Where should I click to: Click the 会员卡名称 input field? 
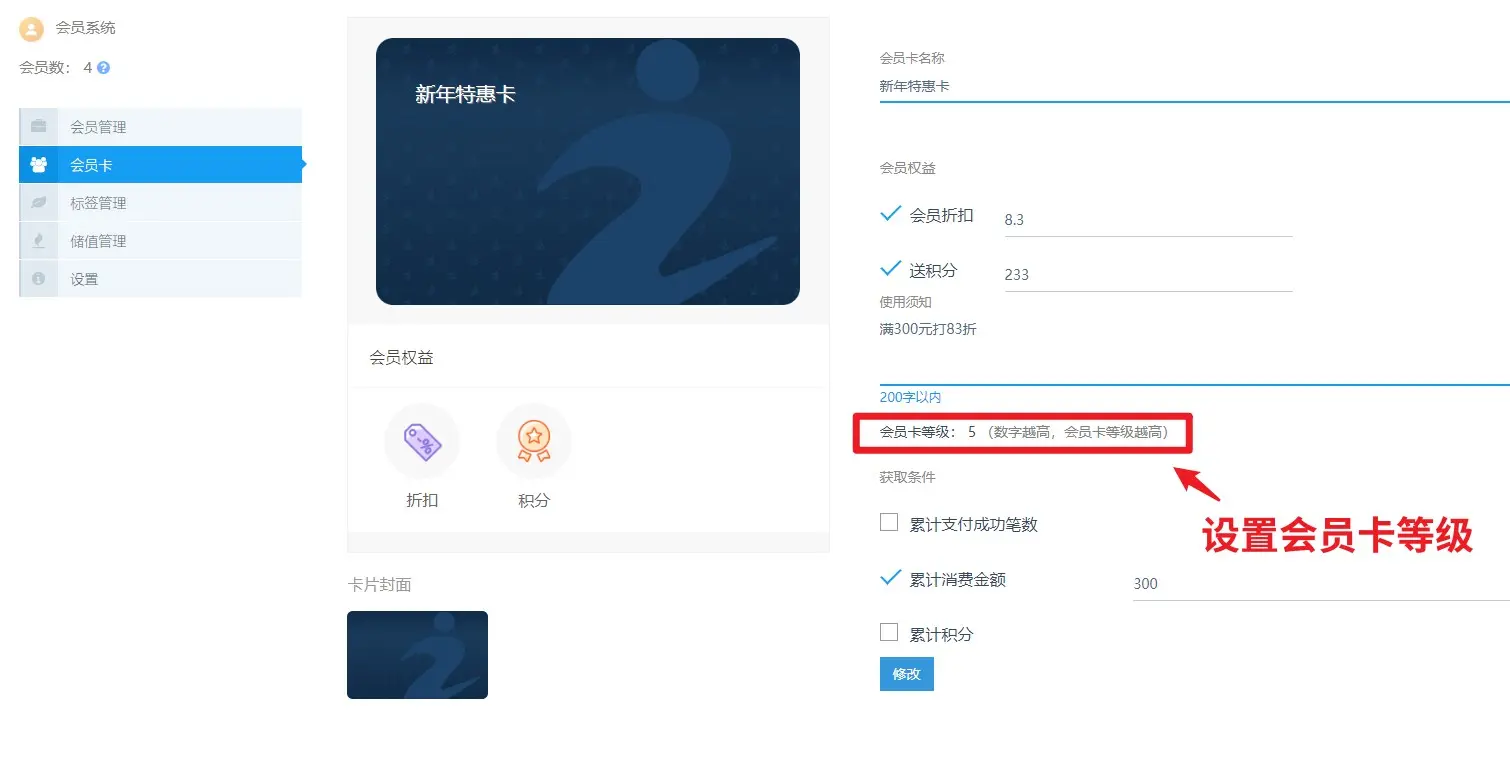(x=1190, y=87)
